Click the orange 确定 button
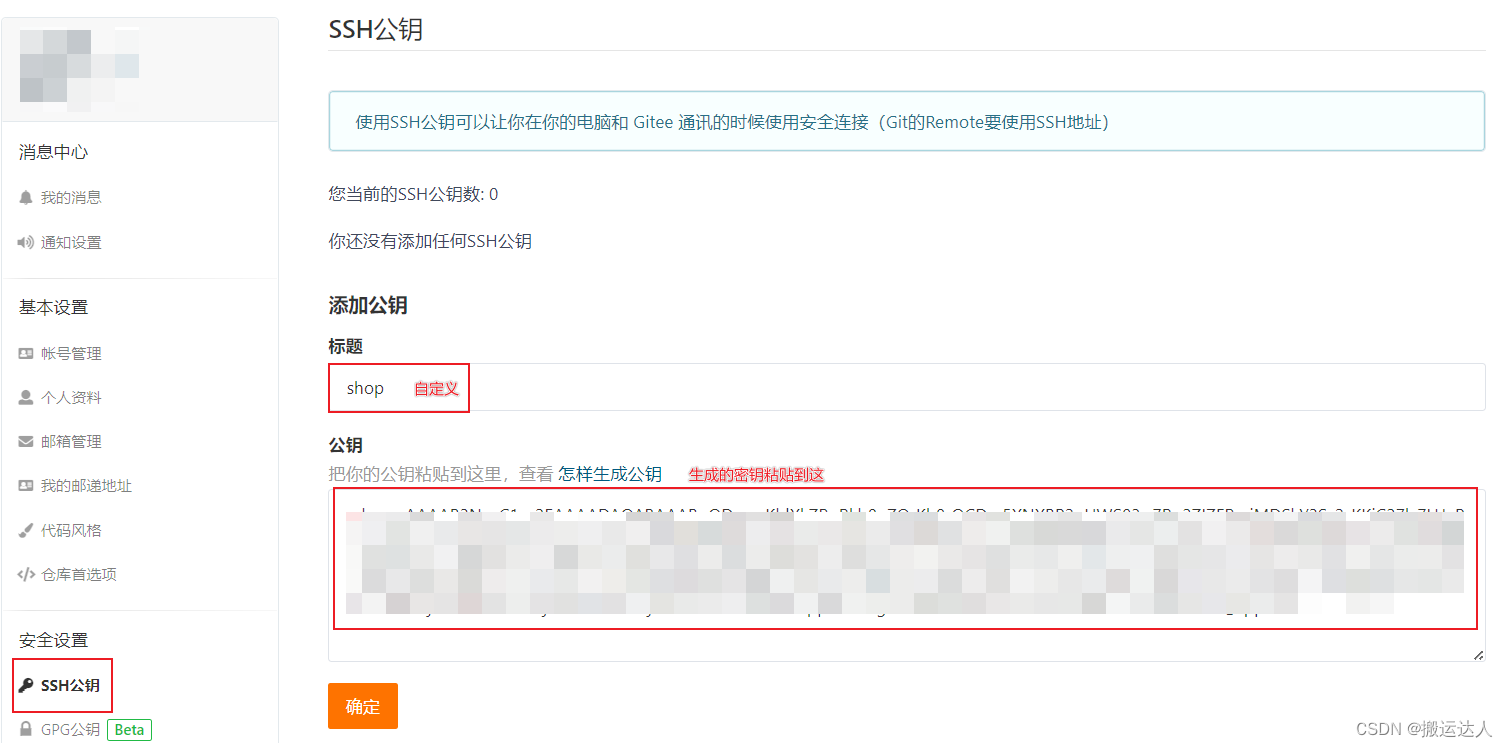1508x747 pixels. click(363, 706)
